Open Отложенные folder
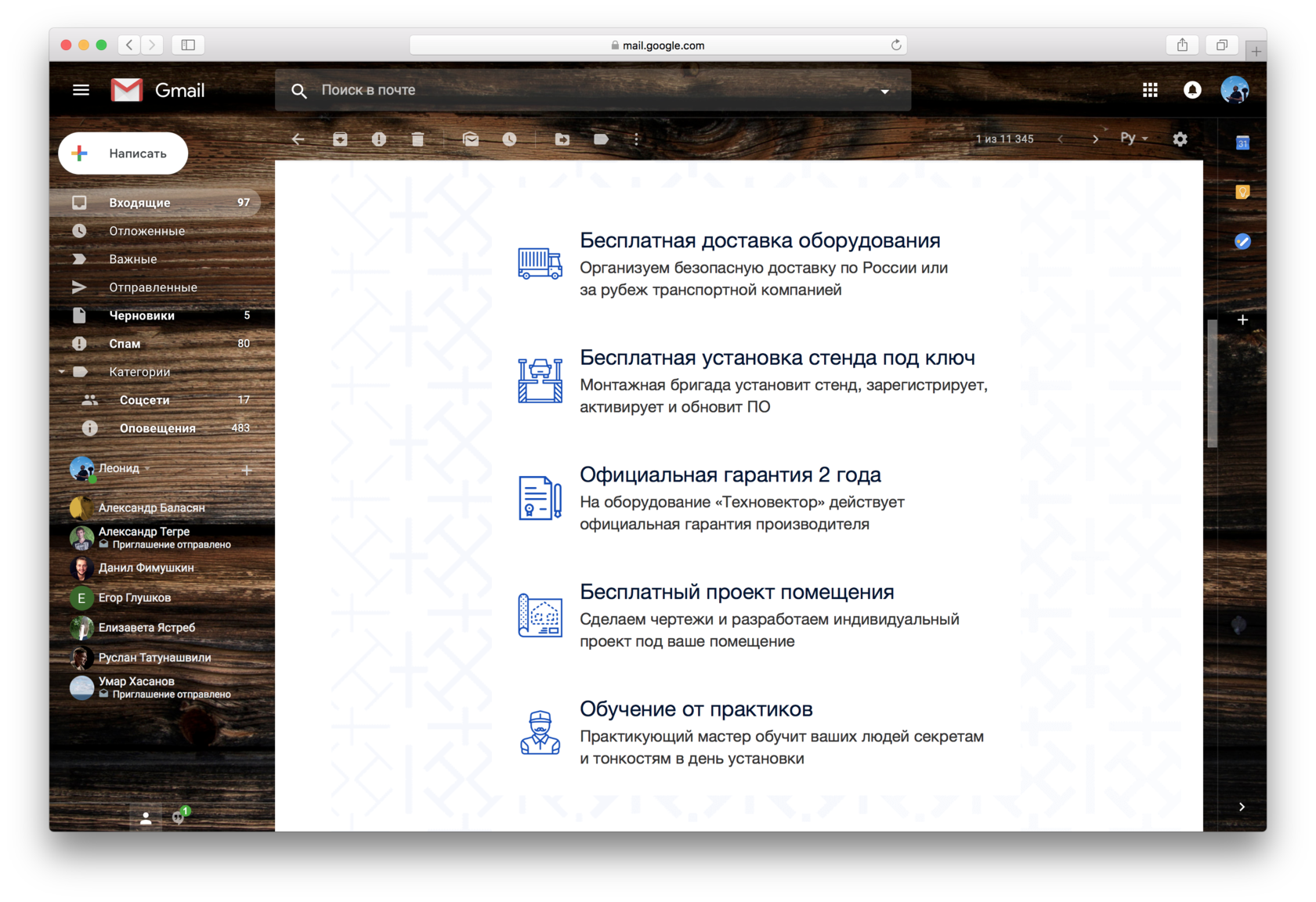This screenshot has height=902, width=1316. (155, 231)
